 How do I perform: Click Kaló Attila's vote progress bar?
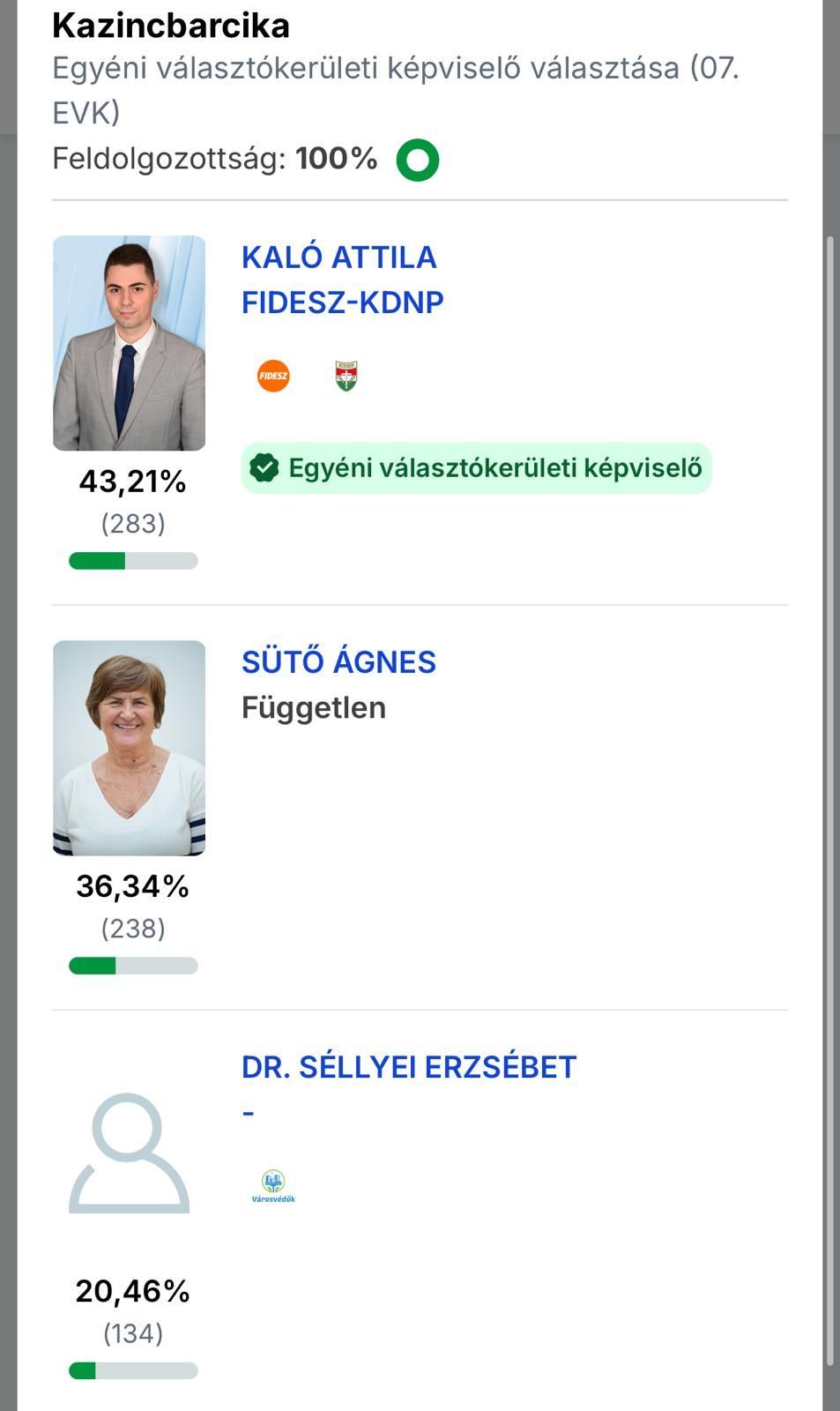point(132,561)
